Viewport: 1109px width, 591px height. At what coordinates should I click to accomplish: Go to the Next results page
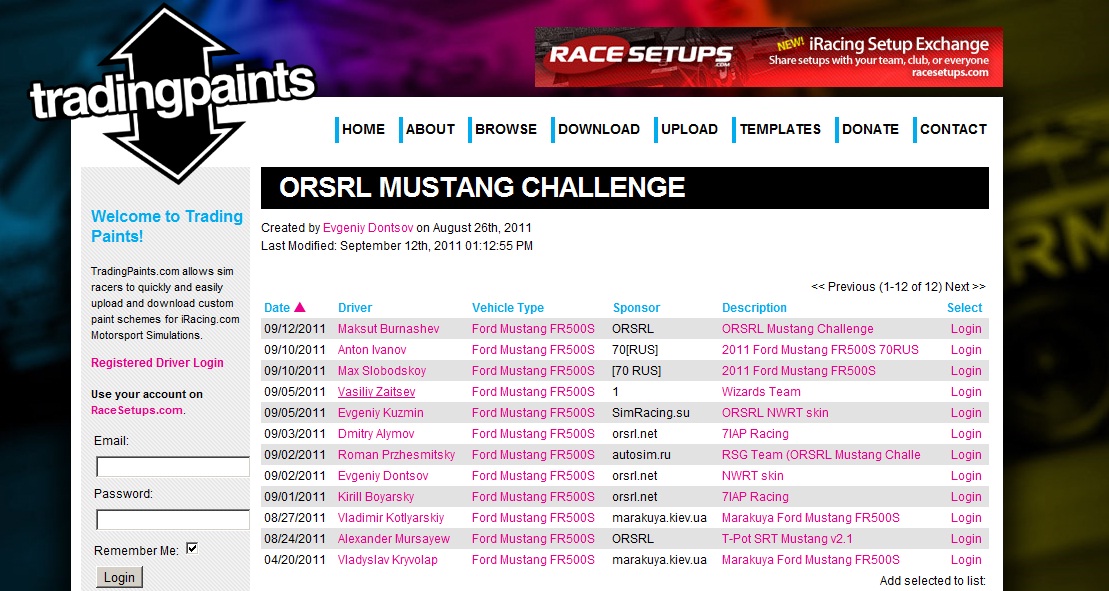964,287
